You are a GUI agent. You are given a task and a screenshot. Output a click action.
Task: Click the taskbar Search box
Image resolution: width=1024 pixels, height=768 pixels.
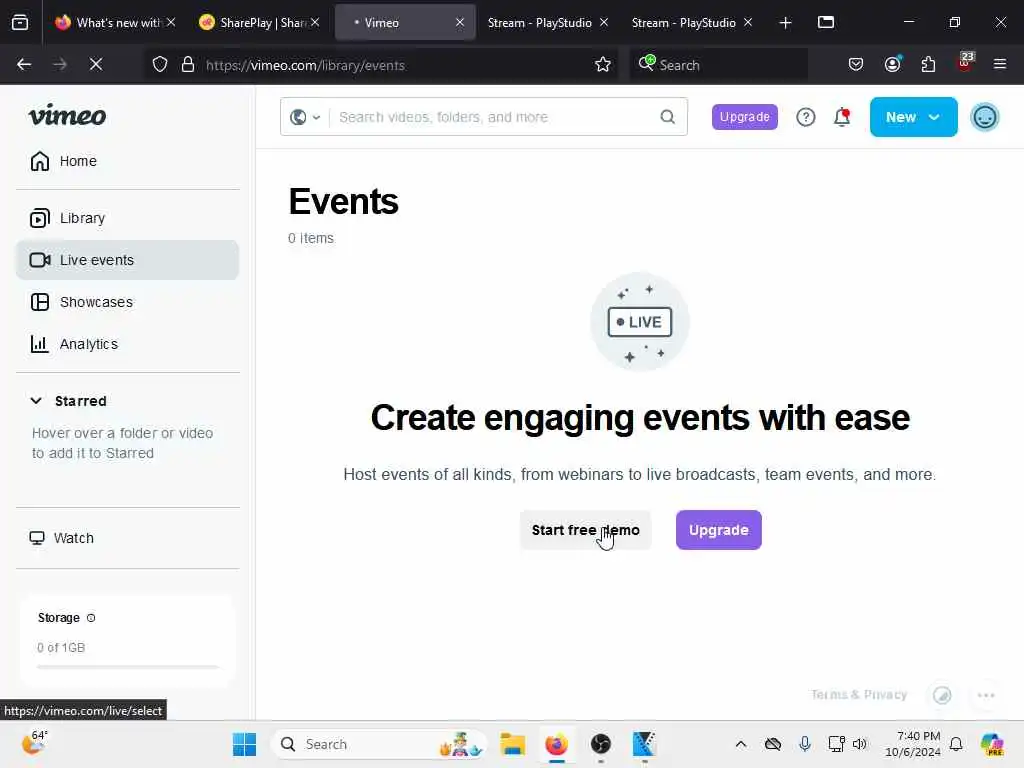point(379,744)
